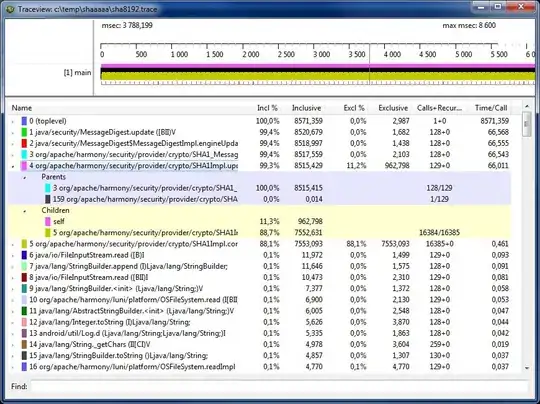Expand row 6 FileInputStream.read ([B)I
This screenshot has height=404, width=540.
[x=13, y=256]
